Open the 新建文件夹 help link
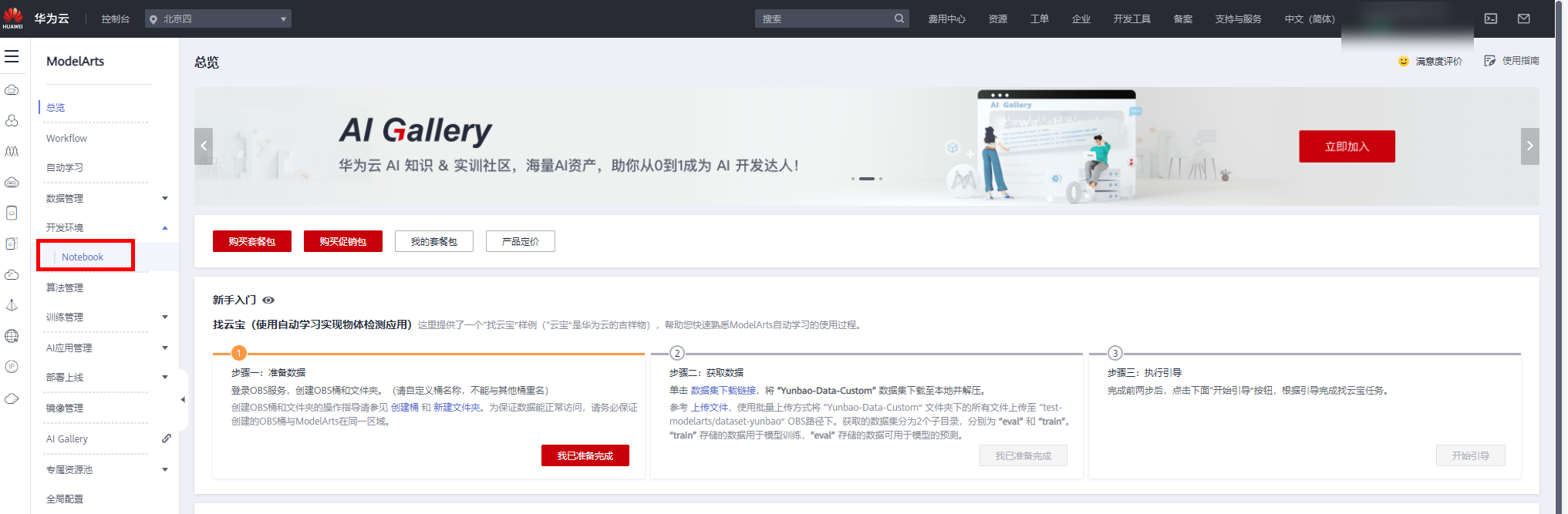 point(457,408)
